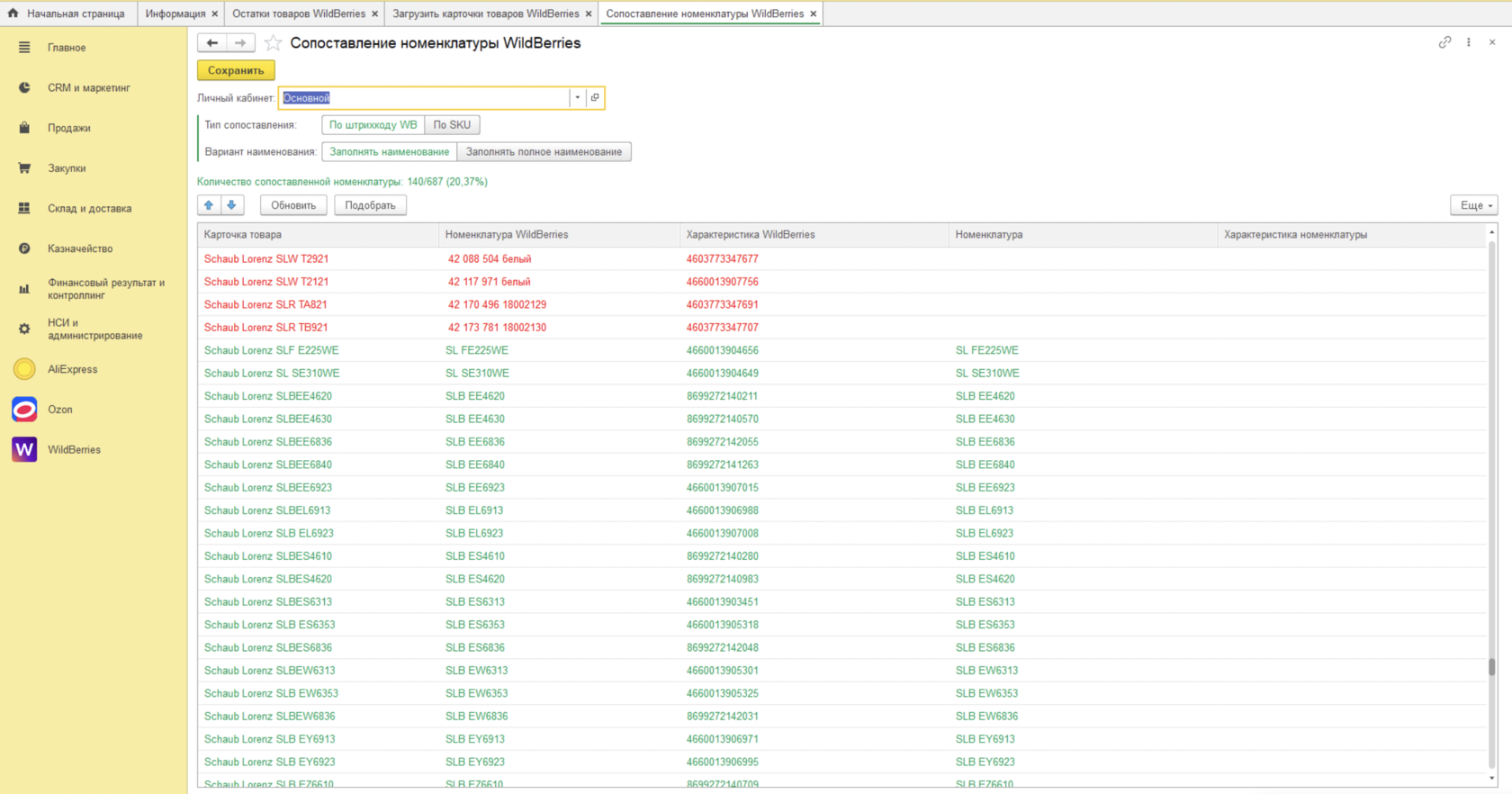Open CRM и маркетинг pie chart icon
This screenshot has height=794, width=1512.
point(24,87)
